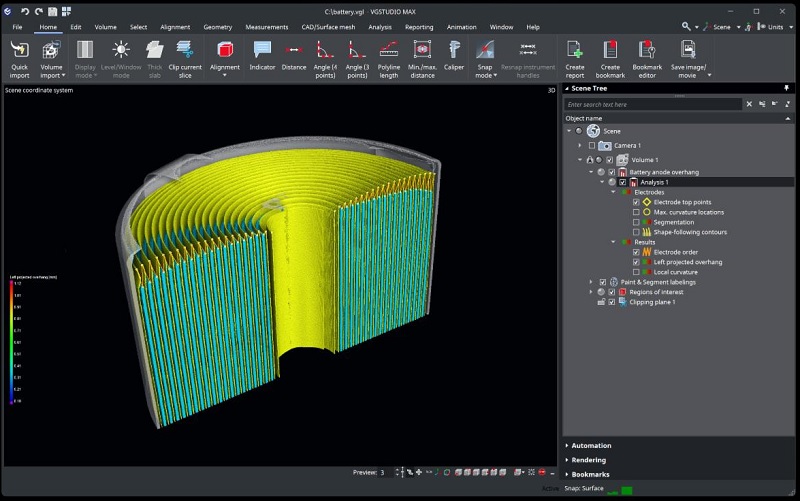Click the Preview value stepper arrows

[397, 472]
